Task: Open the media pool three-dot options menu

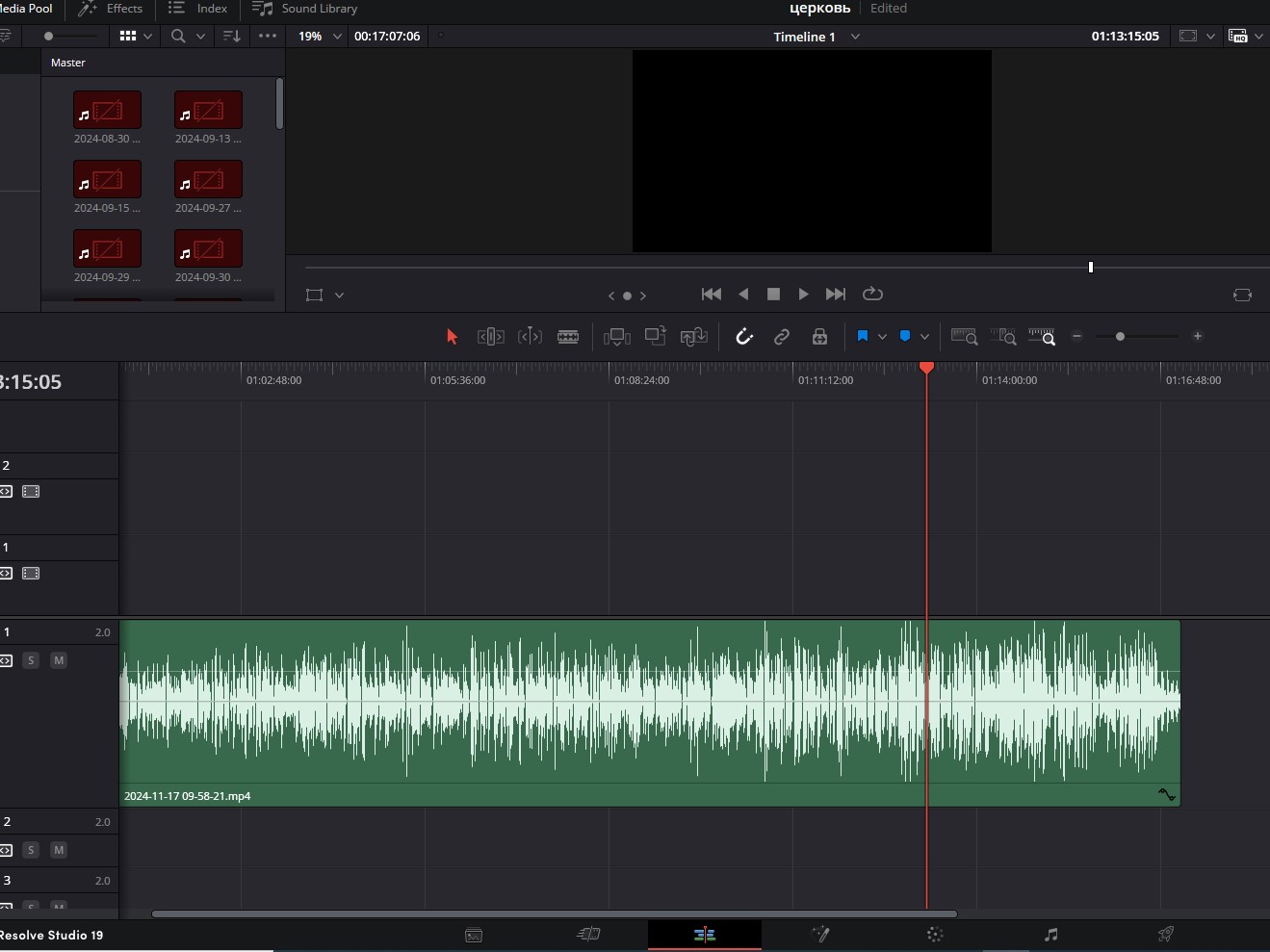Action: tap(268, 36)
